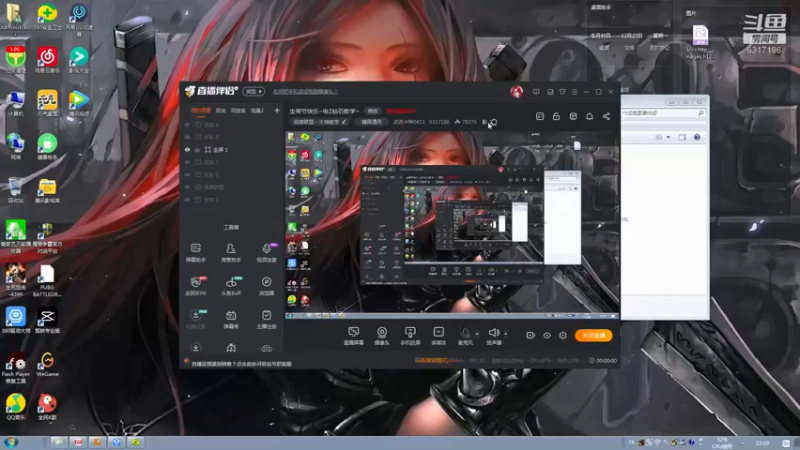
Task: Click the box icon between the padlock and bell
Action: [573, 116]
